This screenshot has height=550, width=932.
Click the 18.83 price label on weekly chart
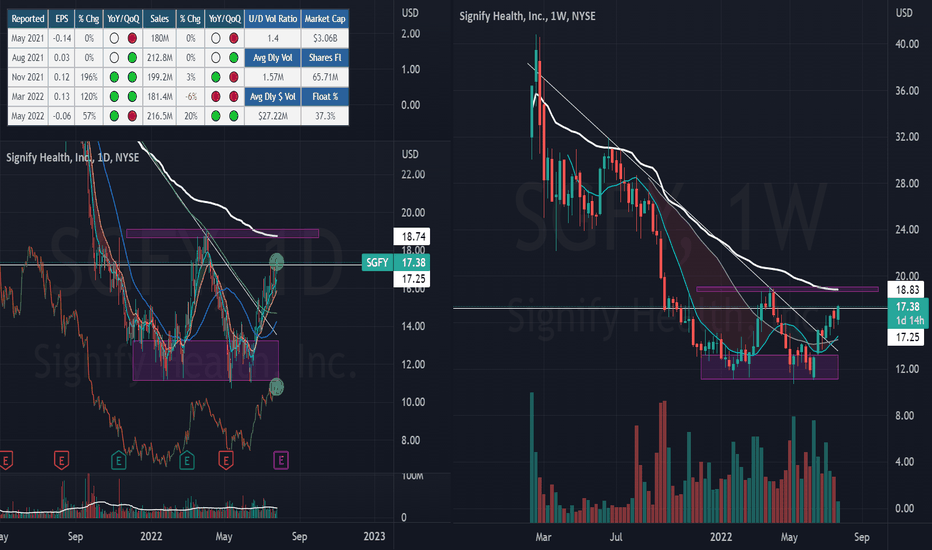click(907, 290)
